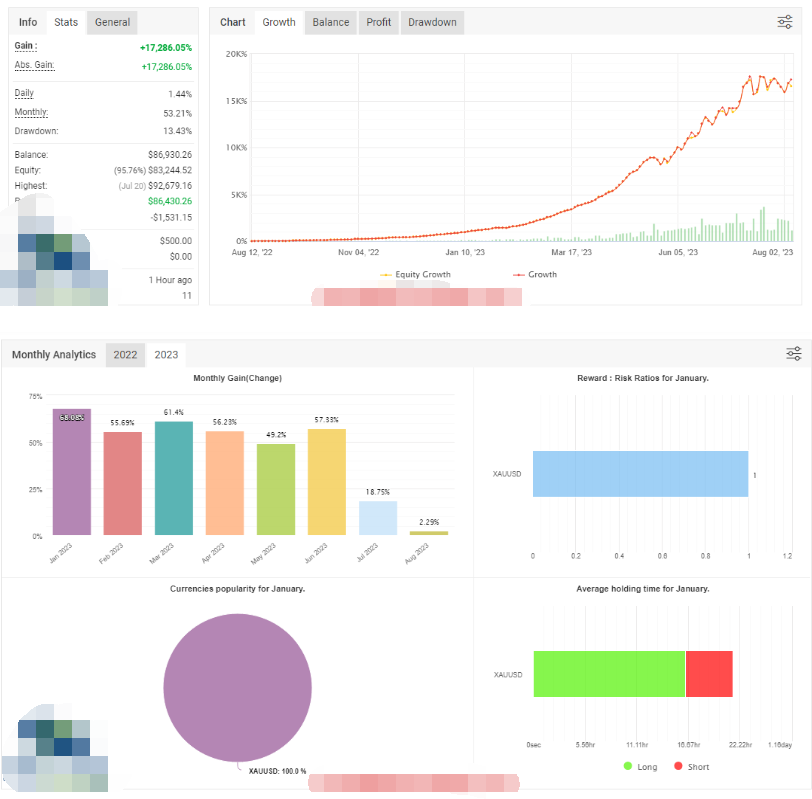Viewport: 812px width, 799px height.
Task: Select the Apr 2023 bar 56.23%
Action: pyautogui.click(x=225, y=483)
